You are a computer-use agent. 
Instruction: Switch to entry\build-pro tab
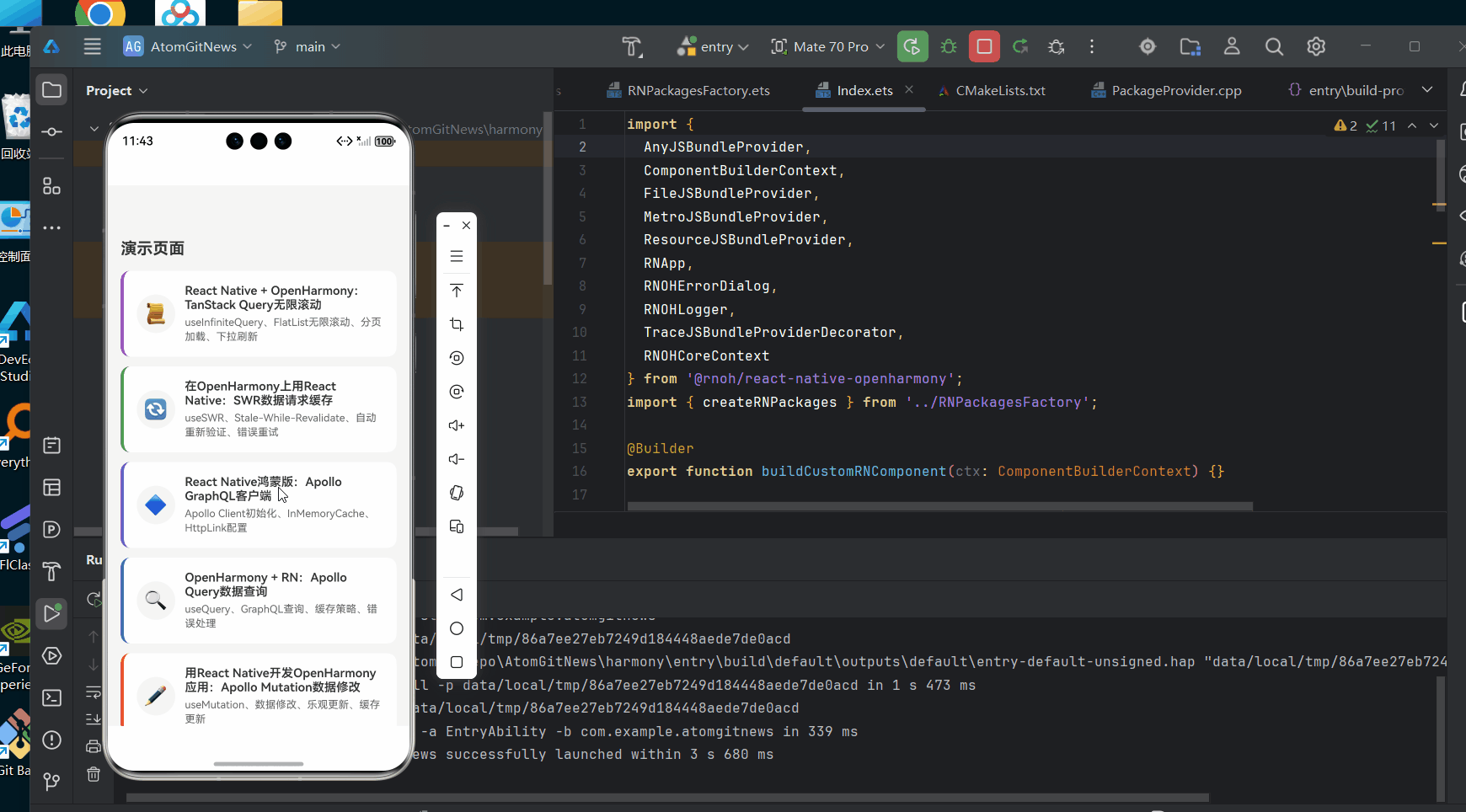tap(1346, 90)
